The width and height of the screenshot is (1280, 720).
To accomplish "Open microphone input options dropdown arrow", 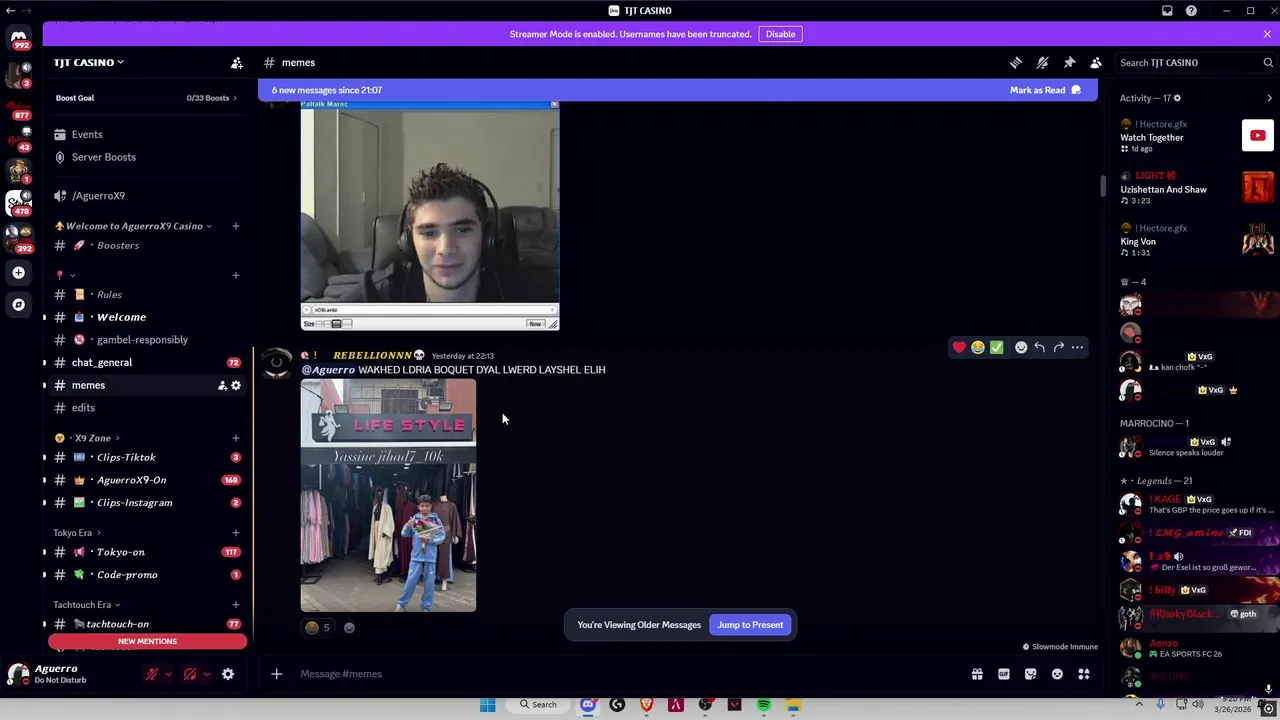I will tap(168, 674).
